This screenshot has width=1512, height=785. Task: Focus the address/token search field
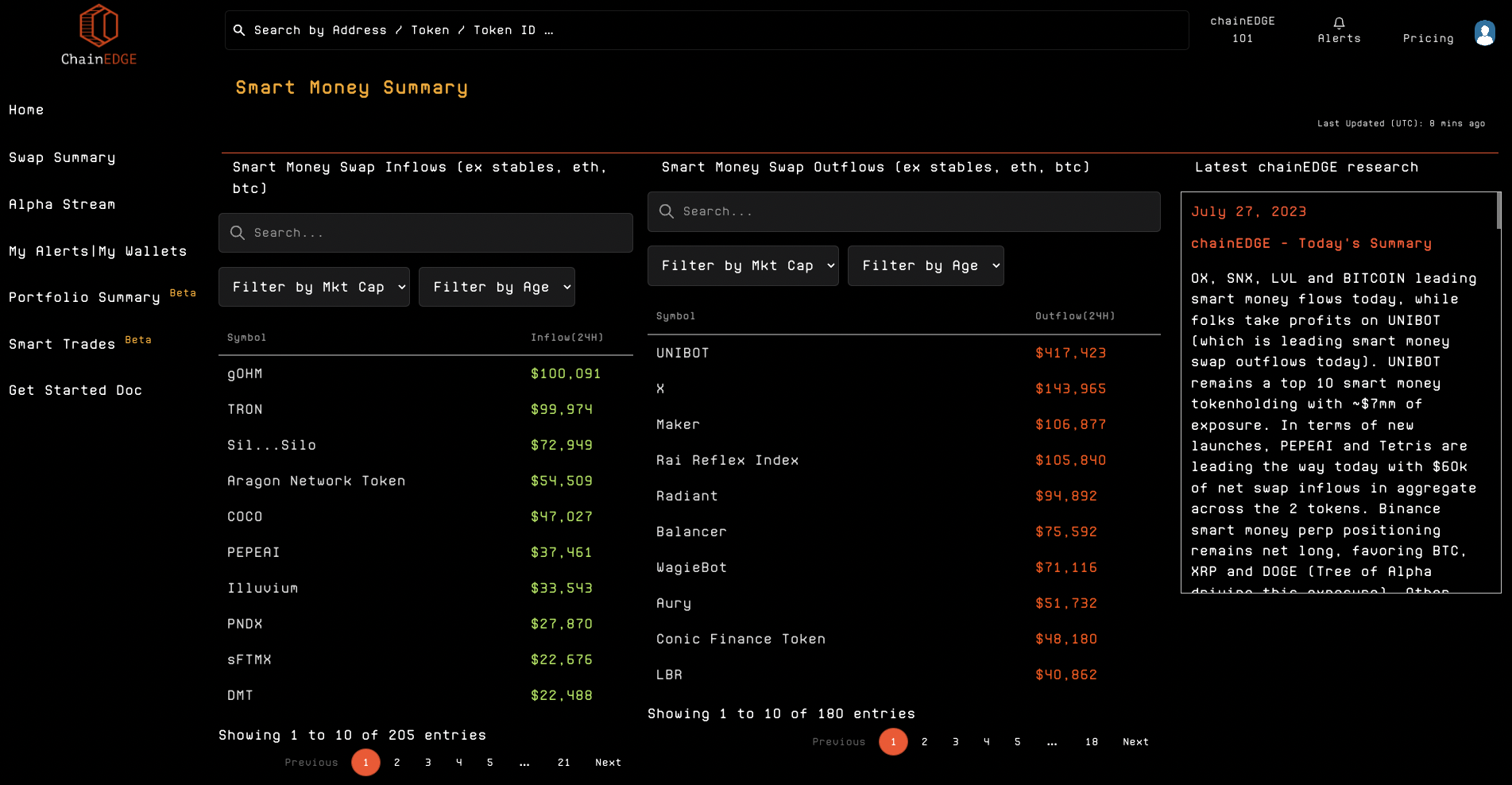pyautogui.click(x=707, y=30)
